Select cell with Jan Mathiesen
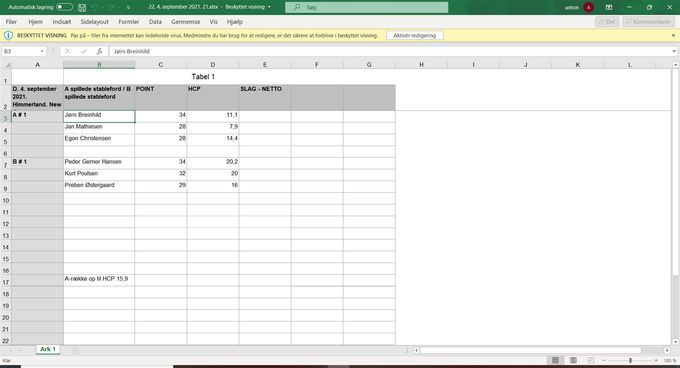Image resolution: width=680 pixels, height=368 pixels. (x=99, y=127)
